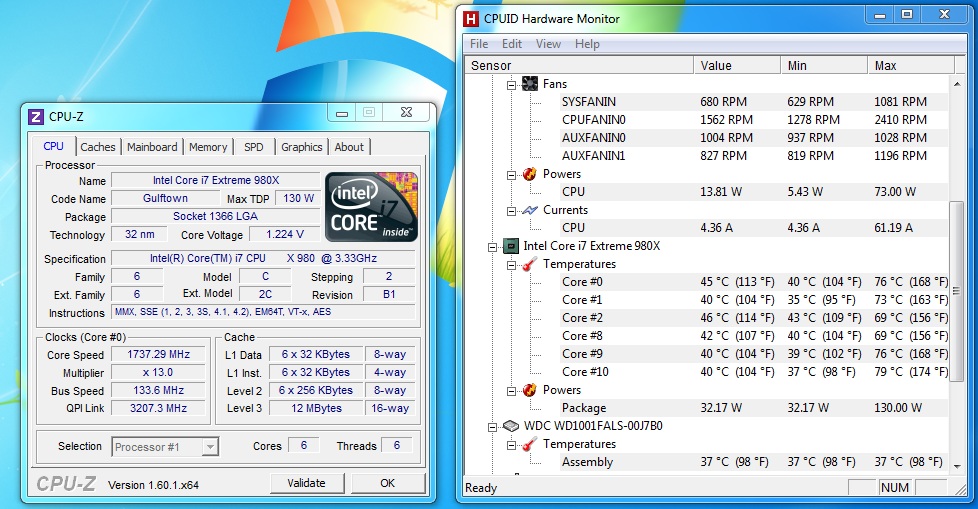Select the CPU tab in CPU-Z

click(x=53, y=146)
